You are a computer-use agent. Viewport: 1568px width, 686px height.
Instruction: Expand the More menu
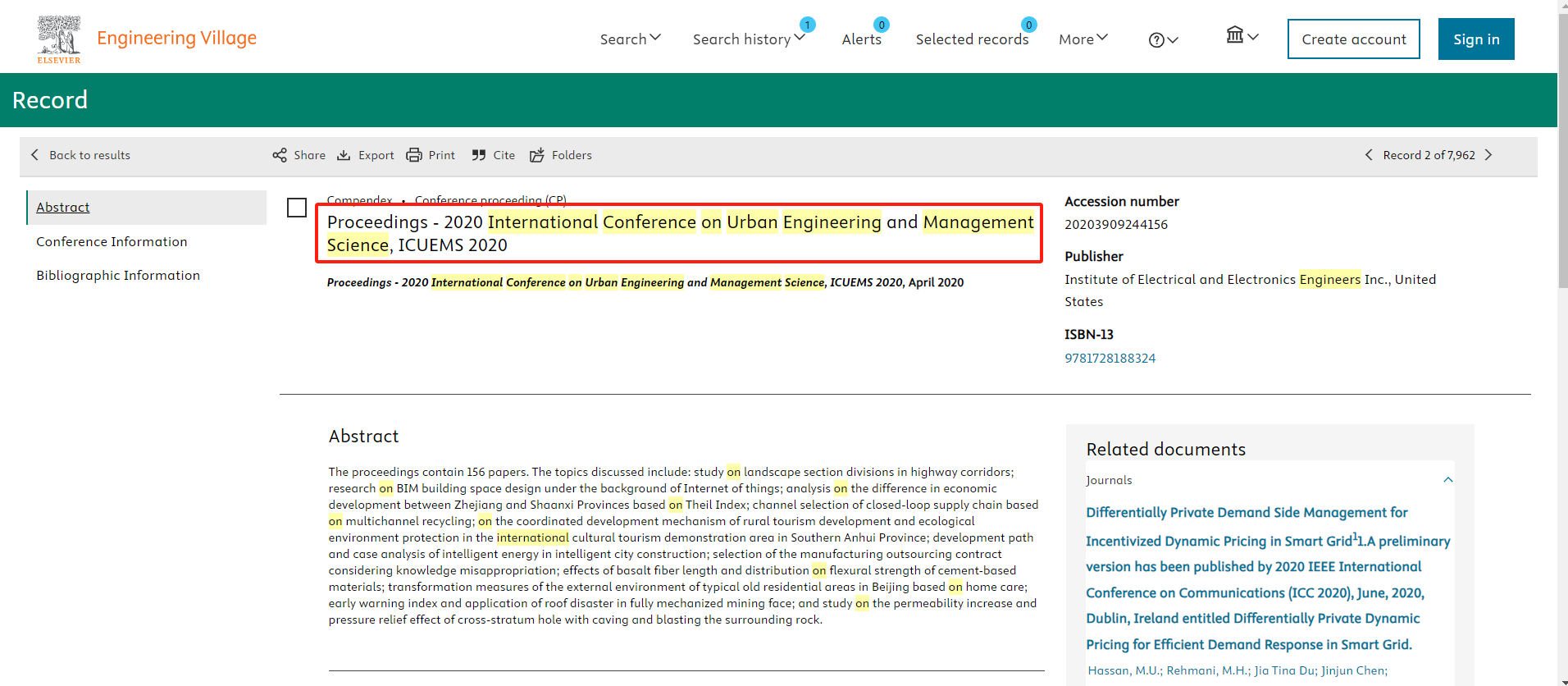click(x=1083, y=39)
